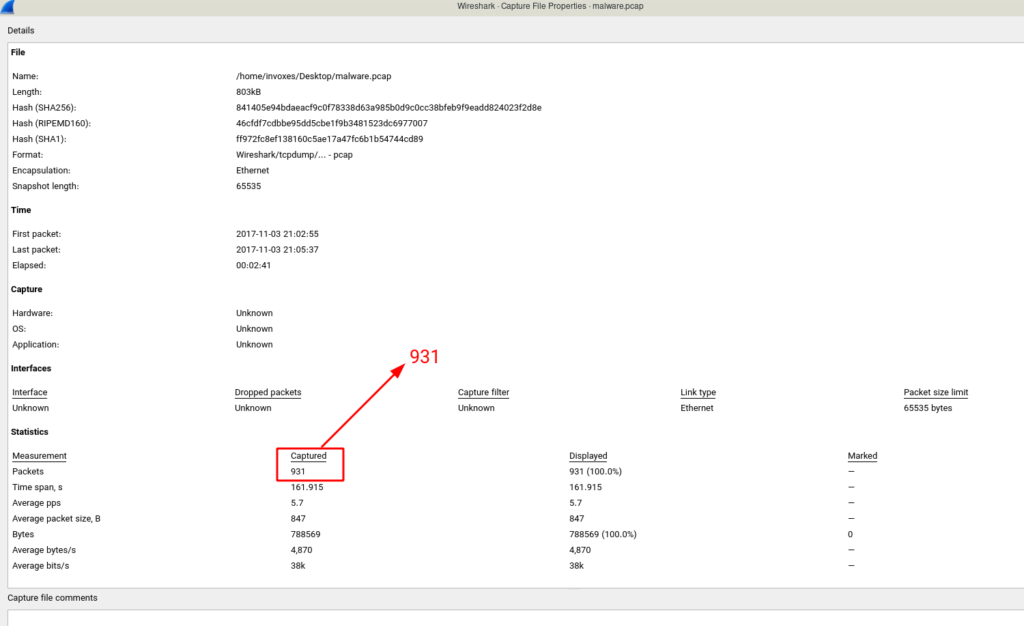
Task: Click the captured packets count 931
Action: point(298,471)
